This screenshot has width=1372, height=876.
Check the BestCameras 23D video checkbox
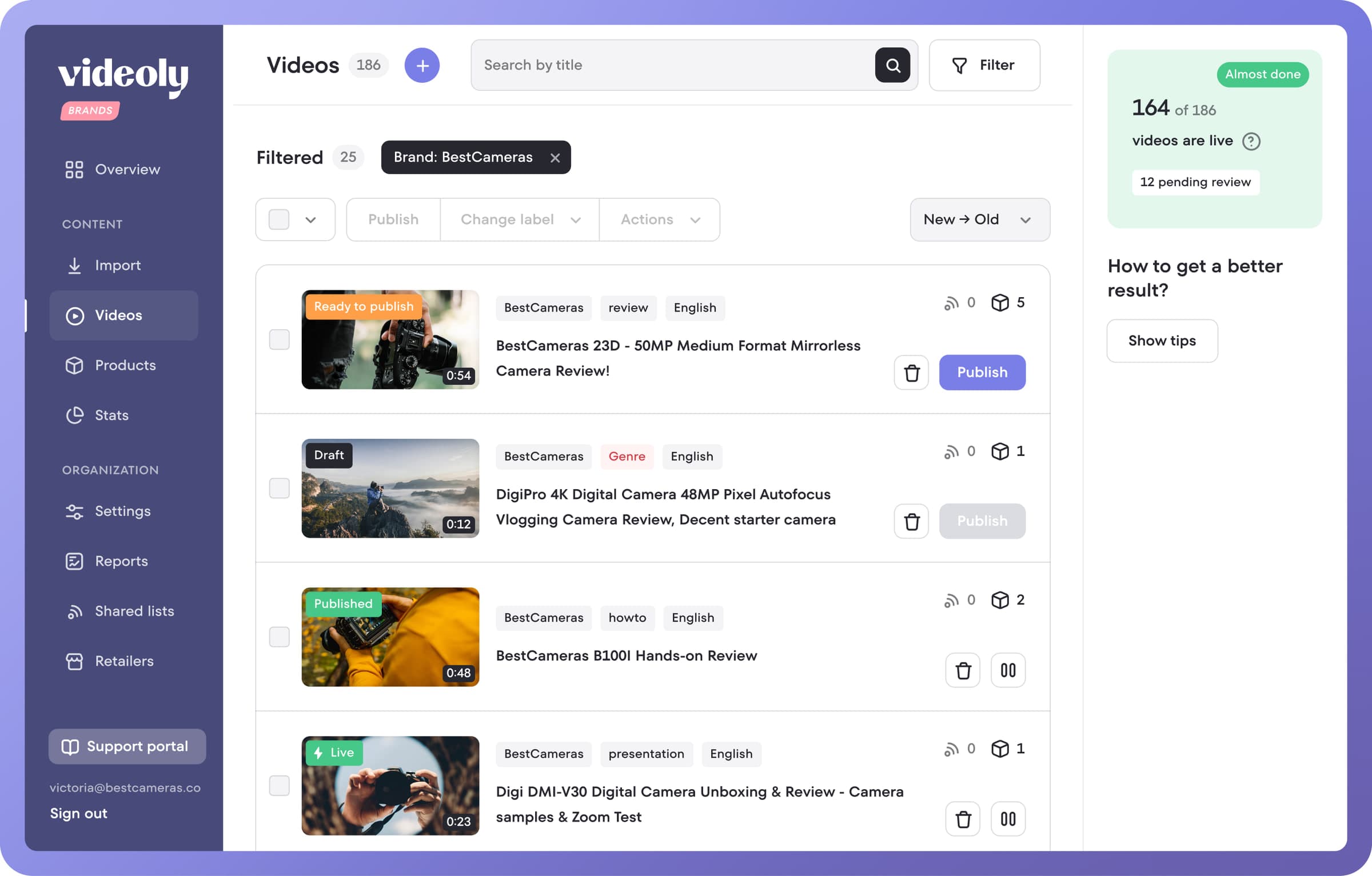pyautogui.click(x=279, y=340)
